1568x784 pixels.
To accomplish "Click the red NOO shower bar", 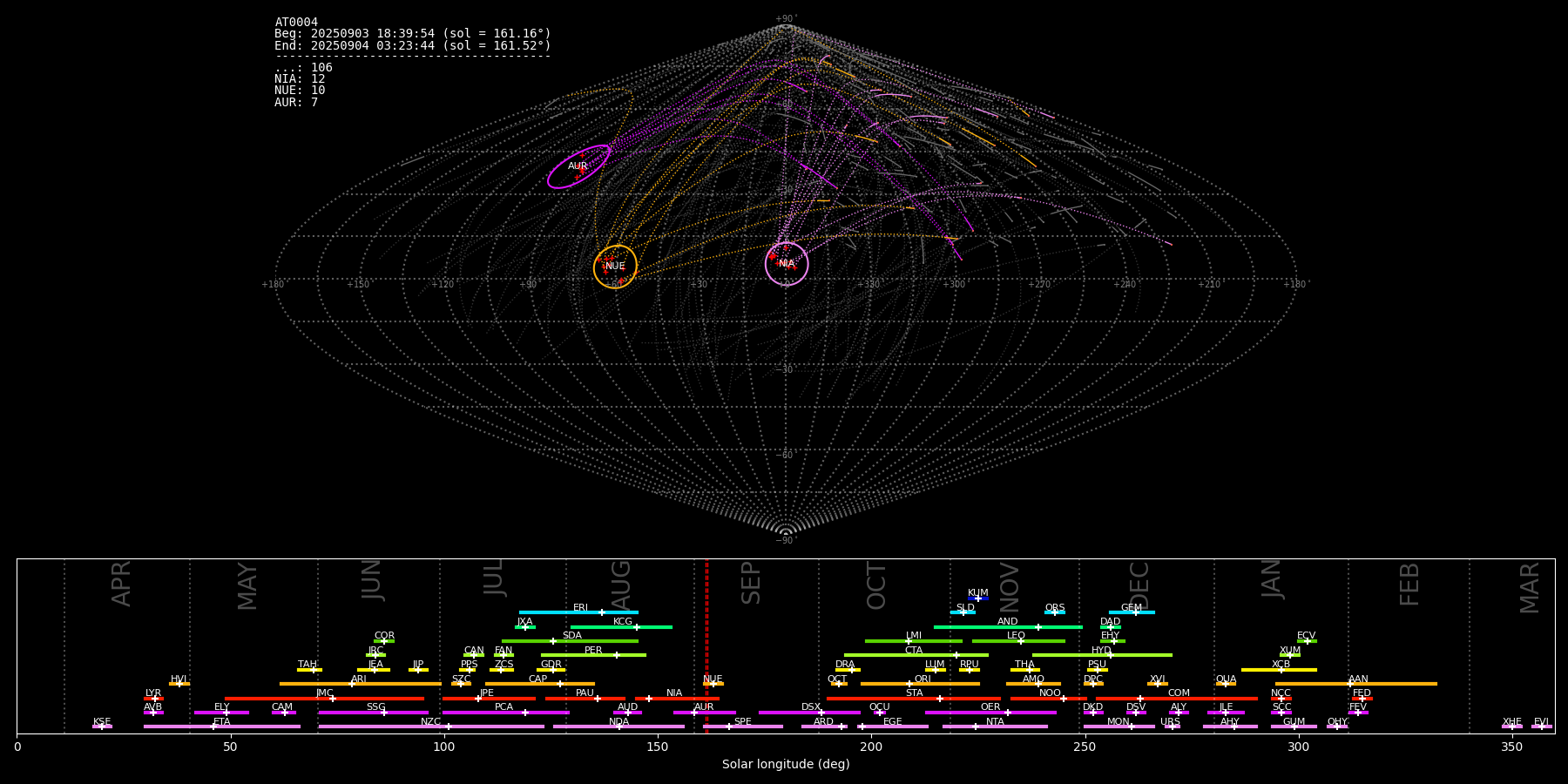I will pyautogui.click(x=1049, y=698).
